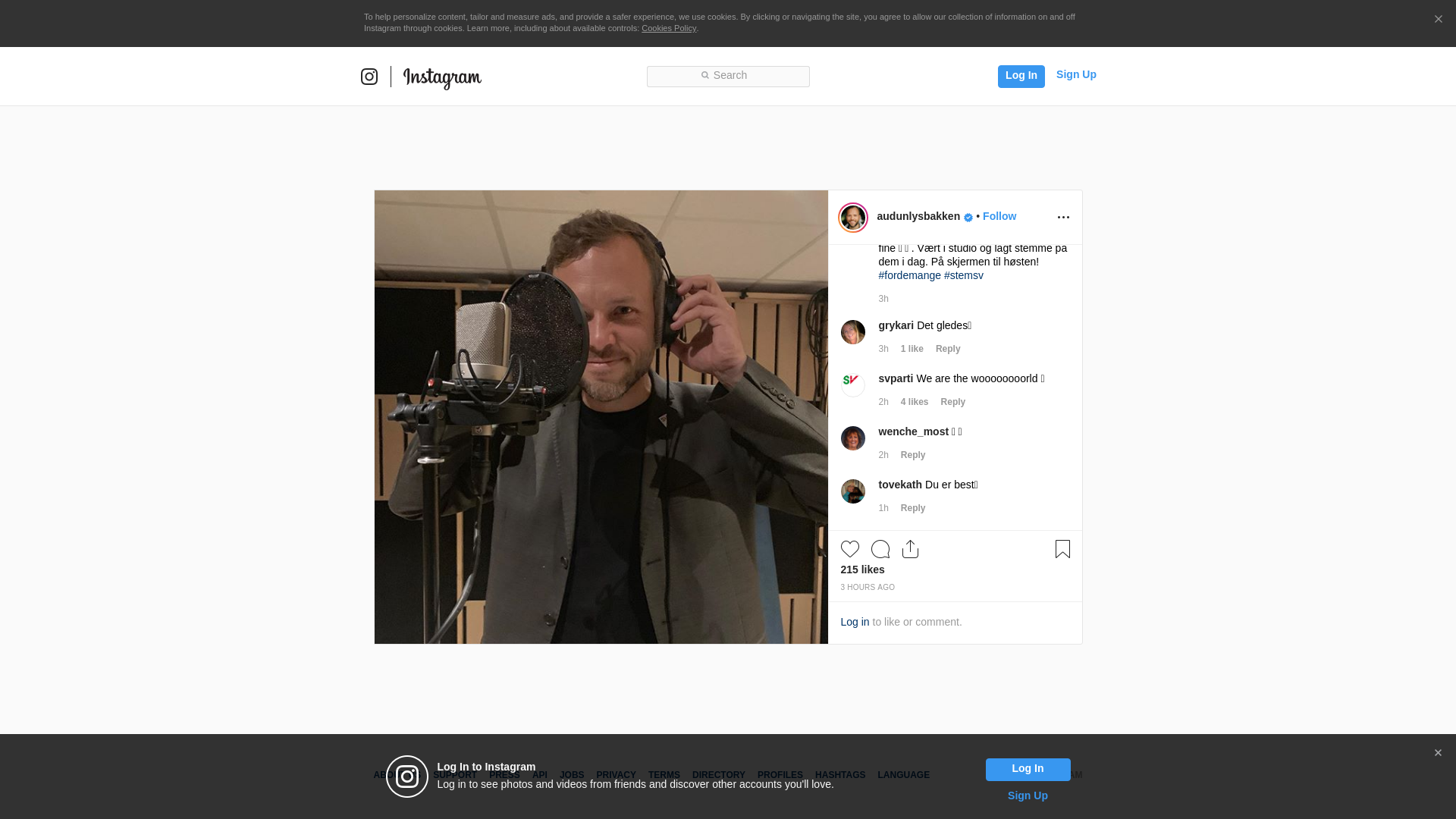Open the header Sign Up link
1456x819 pixels.
click(x=1075, y=74)
